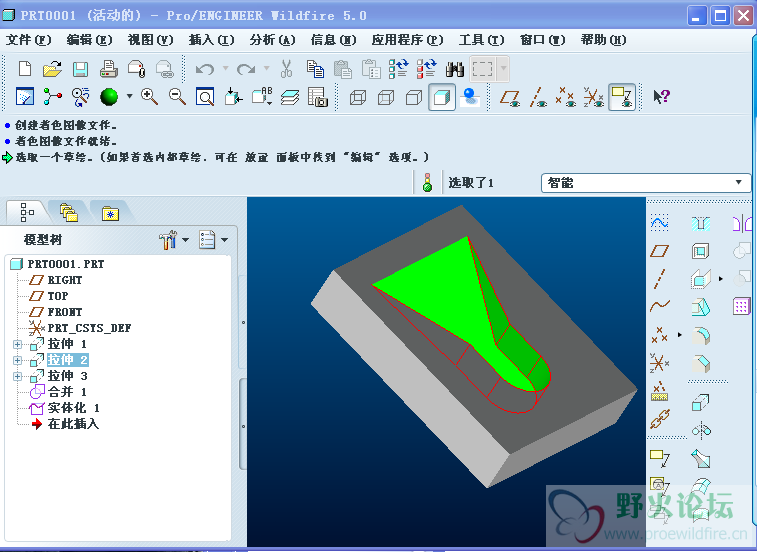Image resolution: width=757 pixels, height=552 pixels.
Task: Select the shell tool in the right toolbar
Action: pos(701,251)
